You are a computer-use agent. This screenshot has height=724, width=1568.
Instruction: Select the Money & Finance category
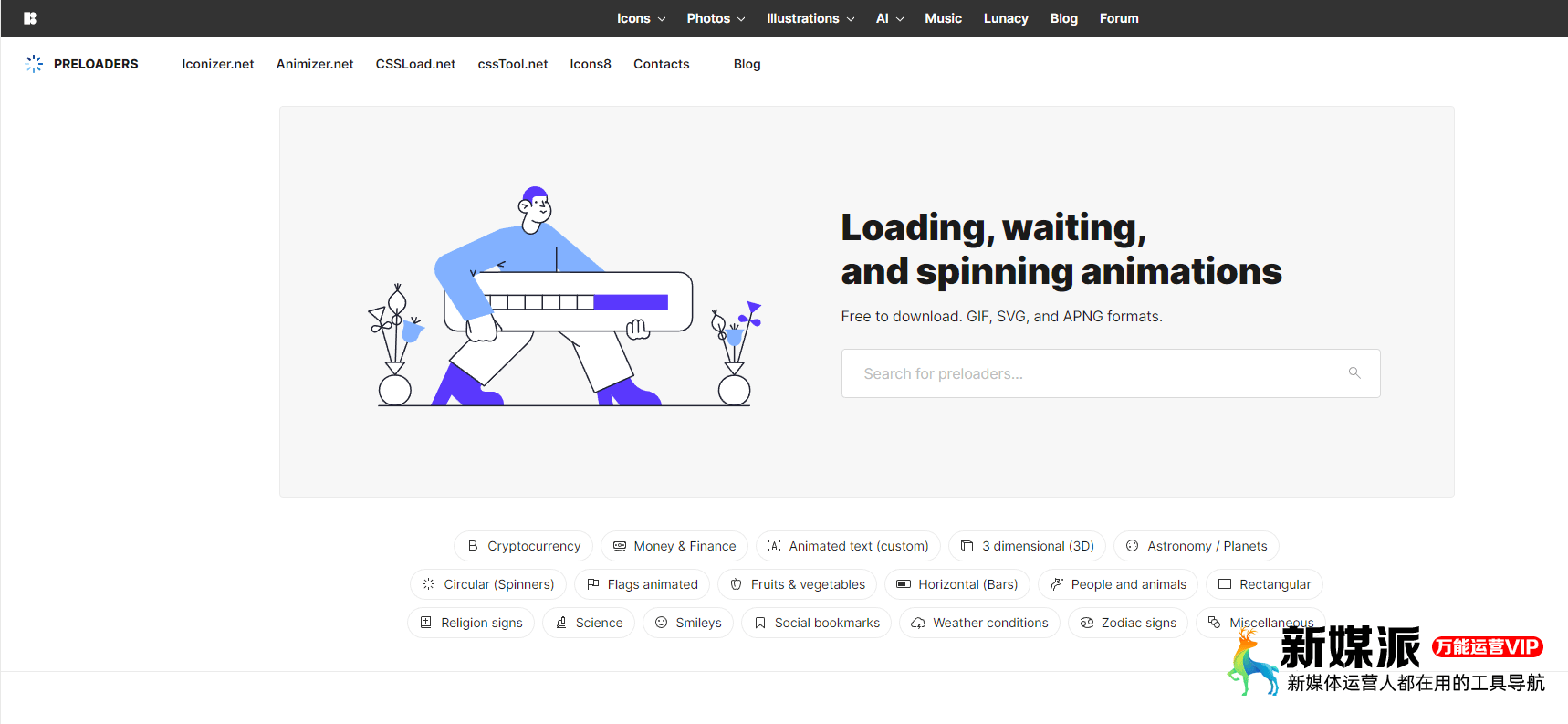[674, 546]
